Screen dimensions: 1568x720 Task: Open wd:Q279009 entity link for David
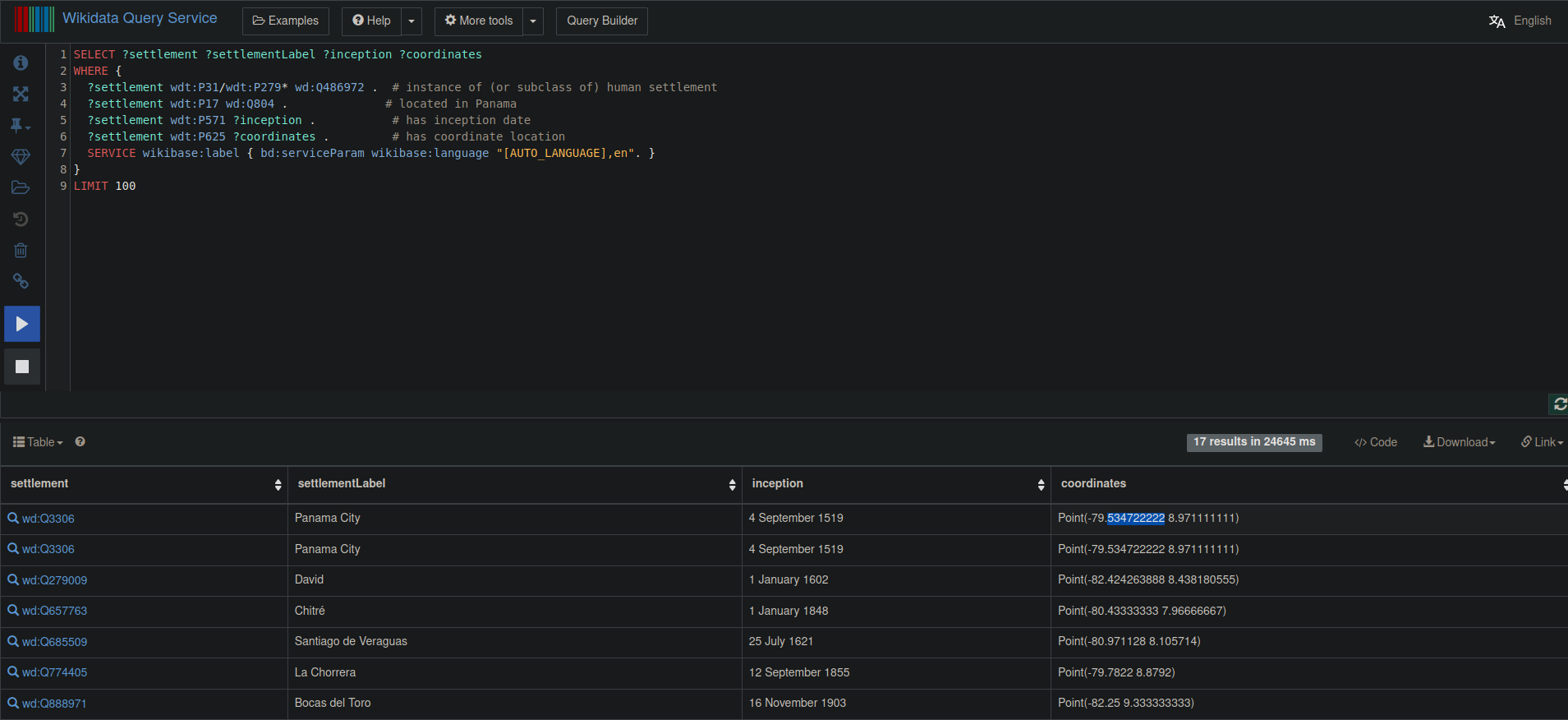(x=54, y=580)
